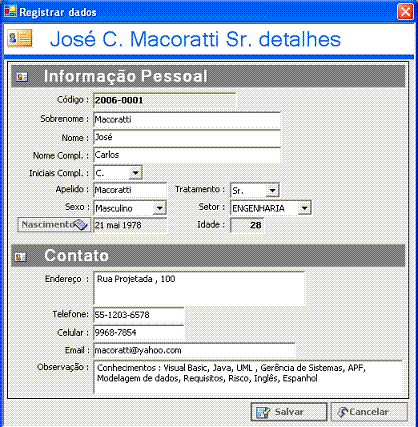418x427 pixels.
Task: Click the app icon in title bar
Action: [x=10, y=11]
